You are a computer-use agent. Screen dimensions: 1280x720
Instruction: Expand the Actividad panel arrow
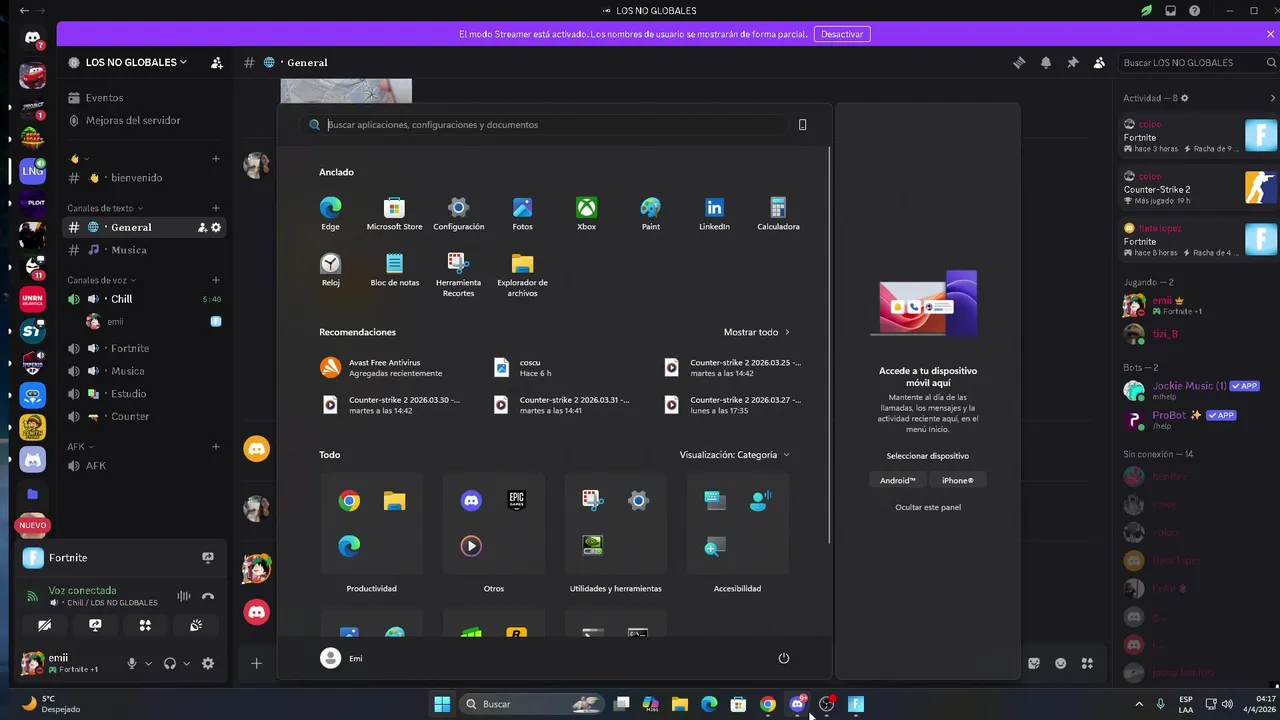(x=1273, y=98)
